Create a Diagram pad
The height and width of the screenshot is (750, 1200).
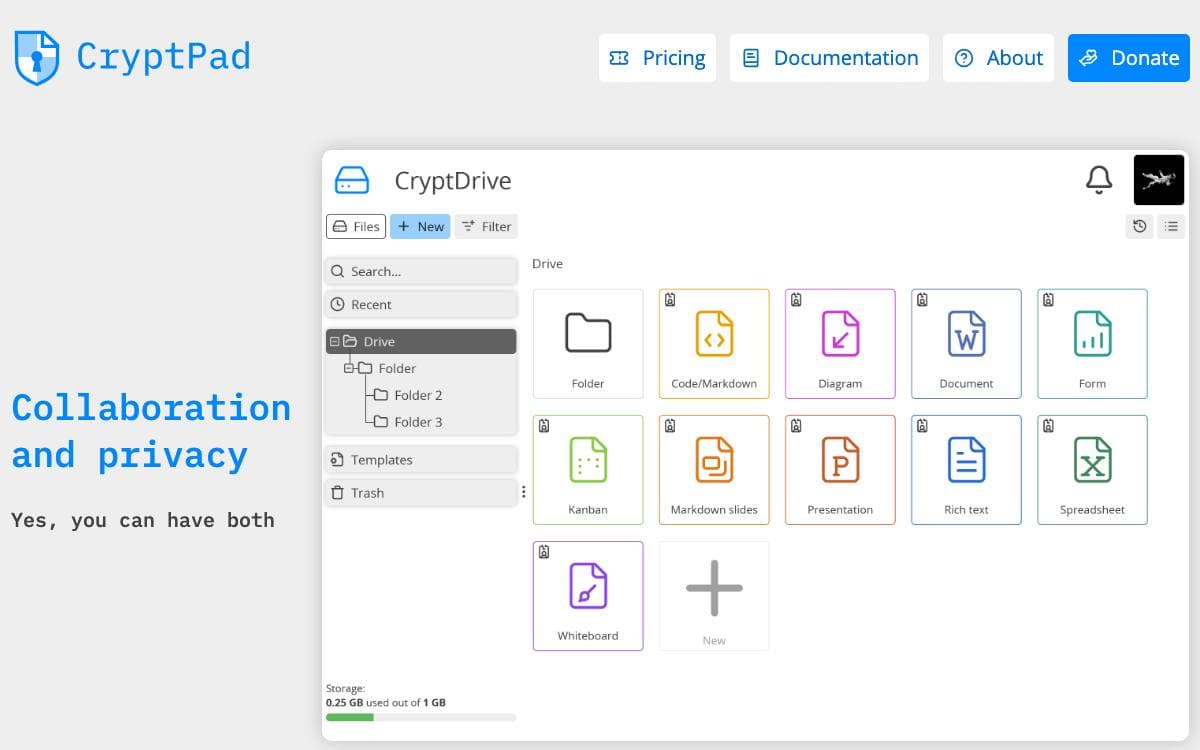pyautogui.click(x=840, y=344)
